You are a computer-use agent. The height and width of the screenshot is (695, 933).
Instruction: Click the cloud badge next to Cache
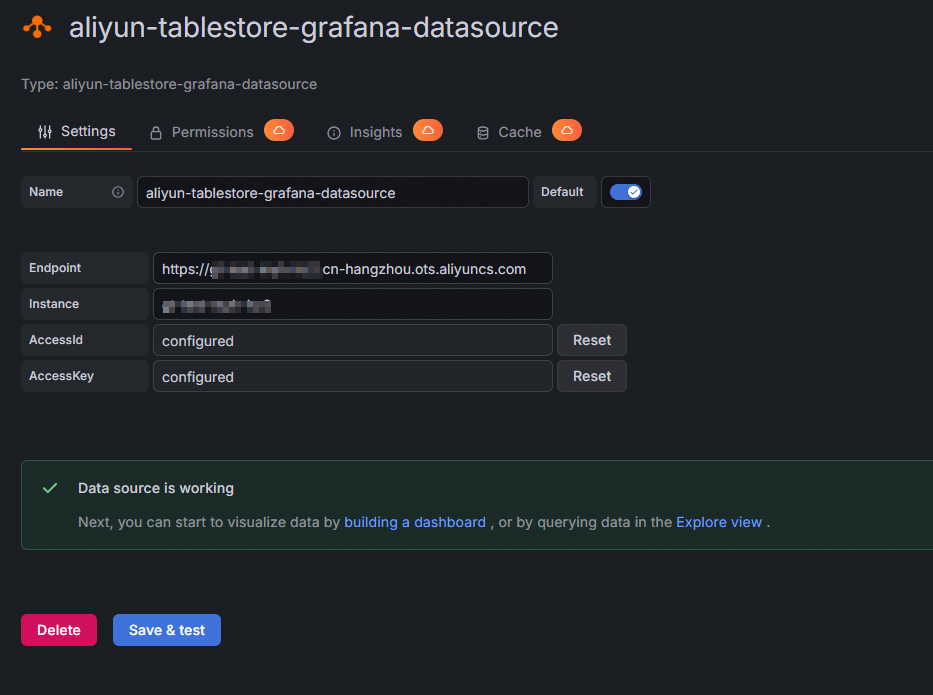tap(567, 131)
